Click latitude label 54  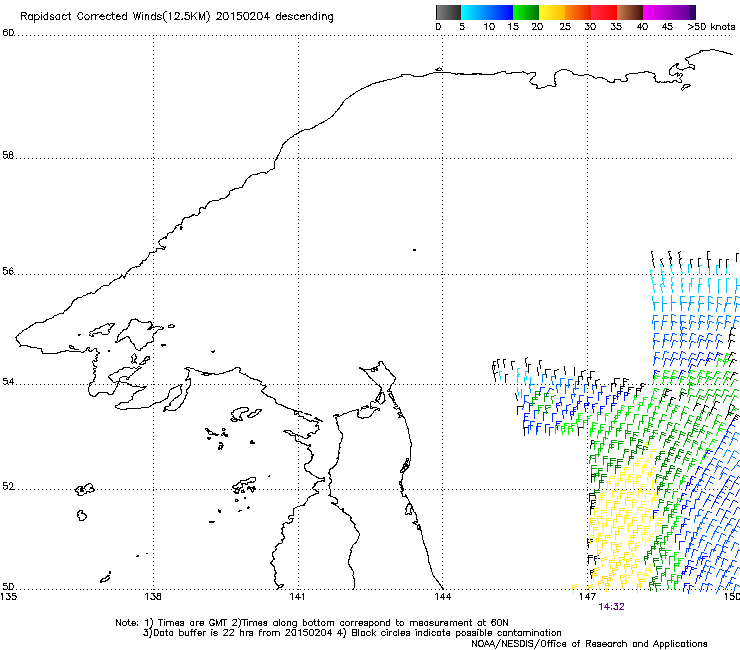[8, 381]
